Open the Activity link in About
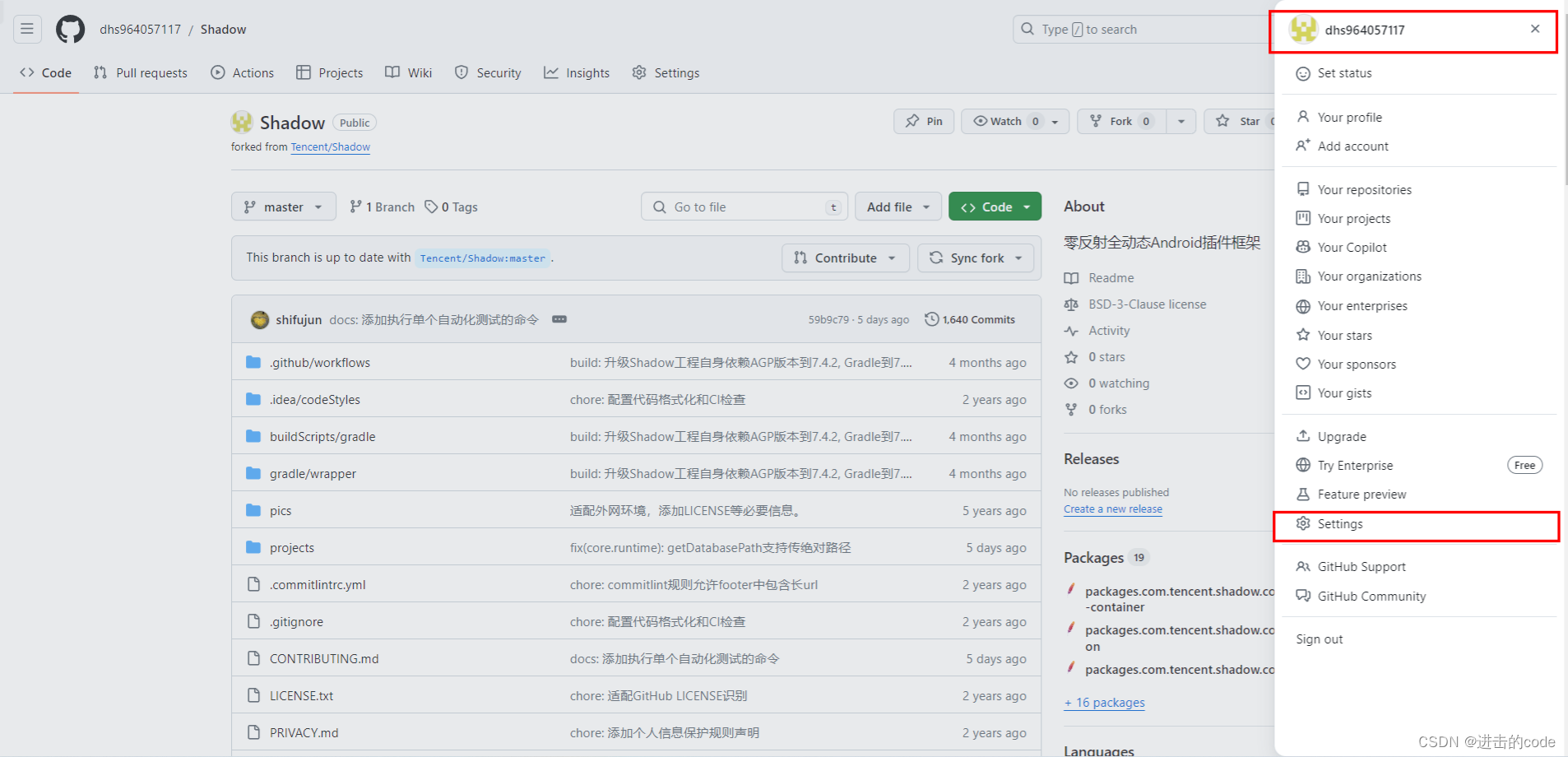Image resolution: width=1568 pixels, height=757 pixels. (x=1097, y=330)
